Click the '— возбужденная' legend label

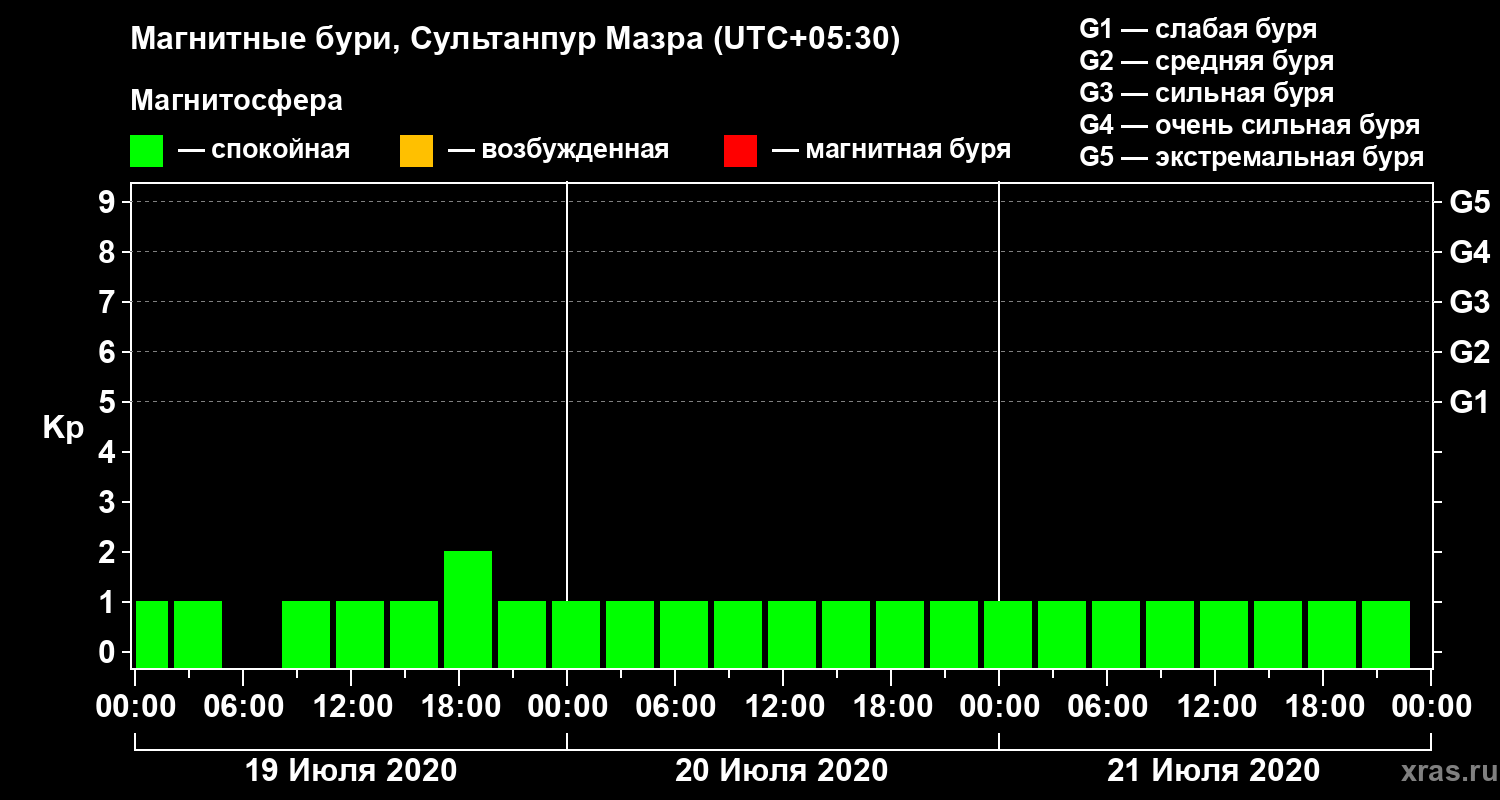[558, 151]
